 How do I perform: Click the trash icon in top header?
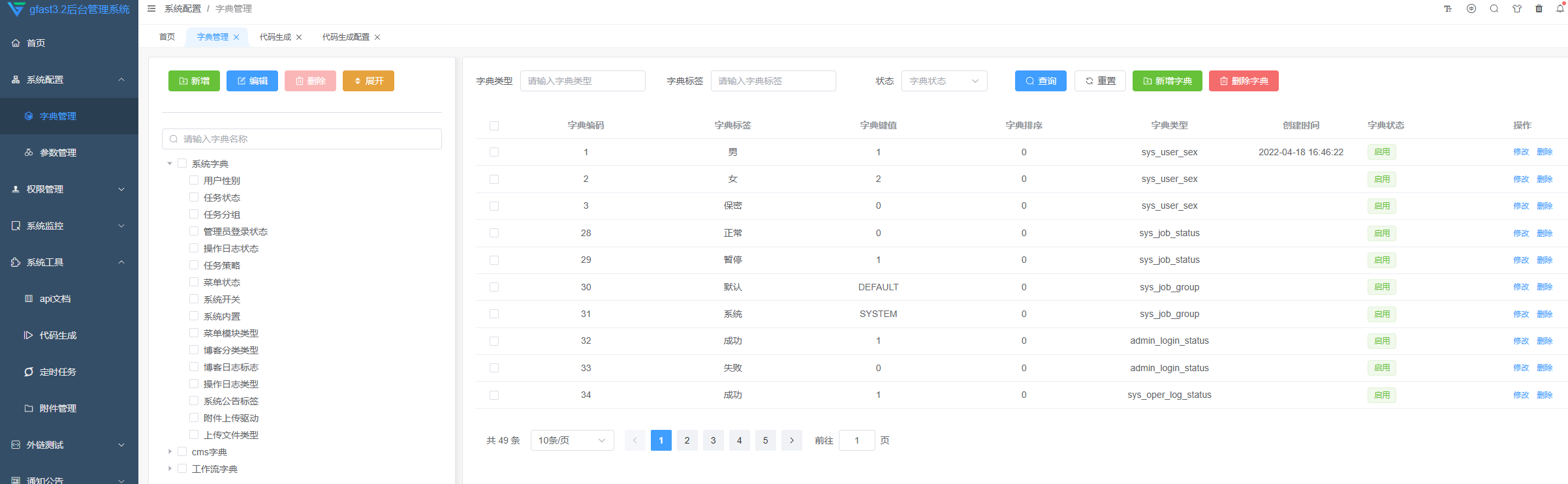click(1539, 9)
